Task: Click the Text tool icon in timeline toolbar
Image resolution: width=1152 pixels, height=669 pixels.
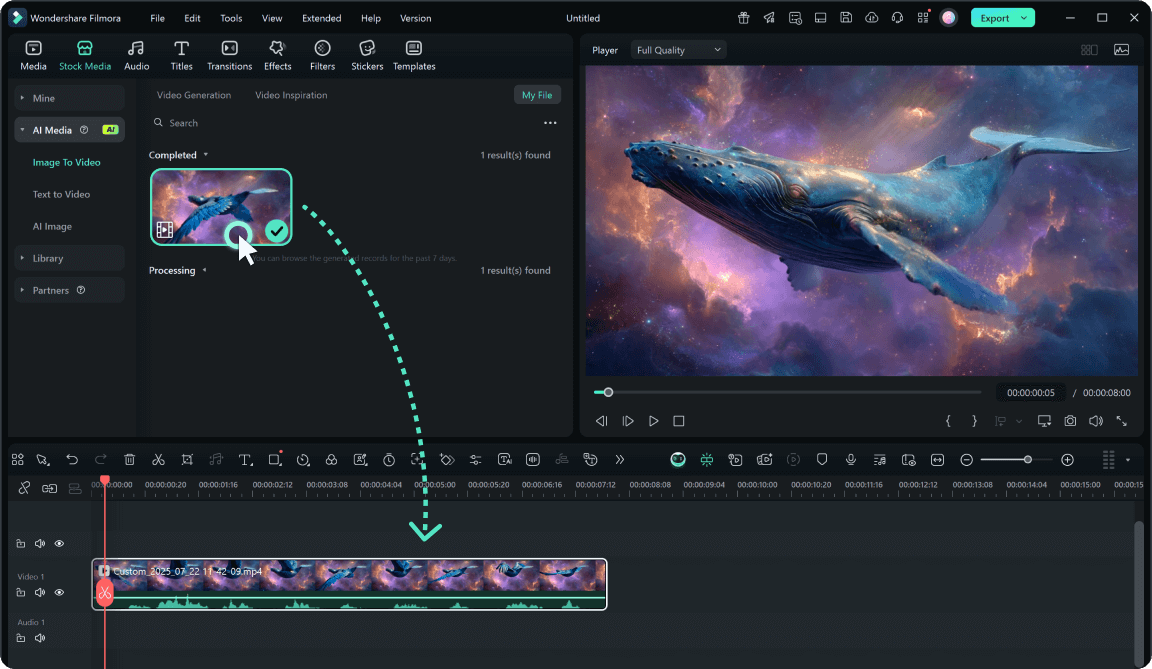Action: click(245, 460)
